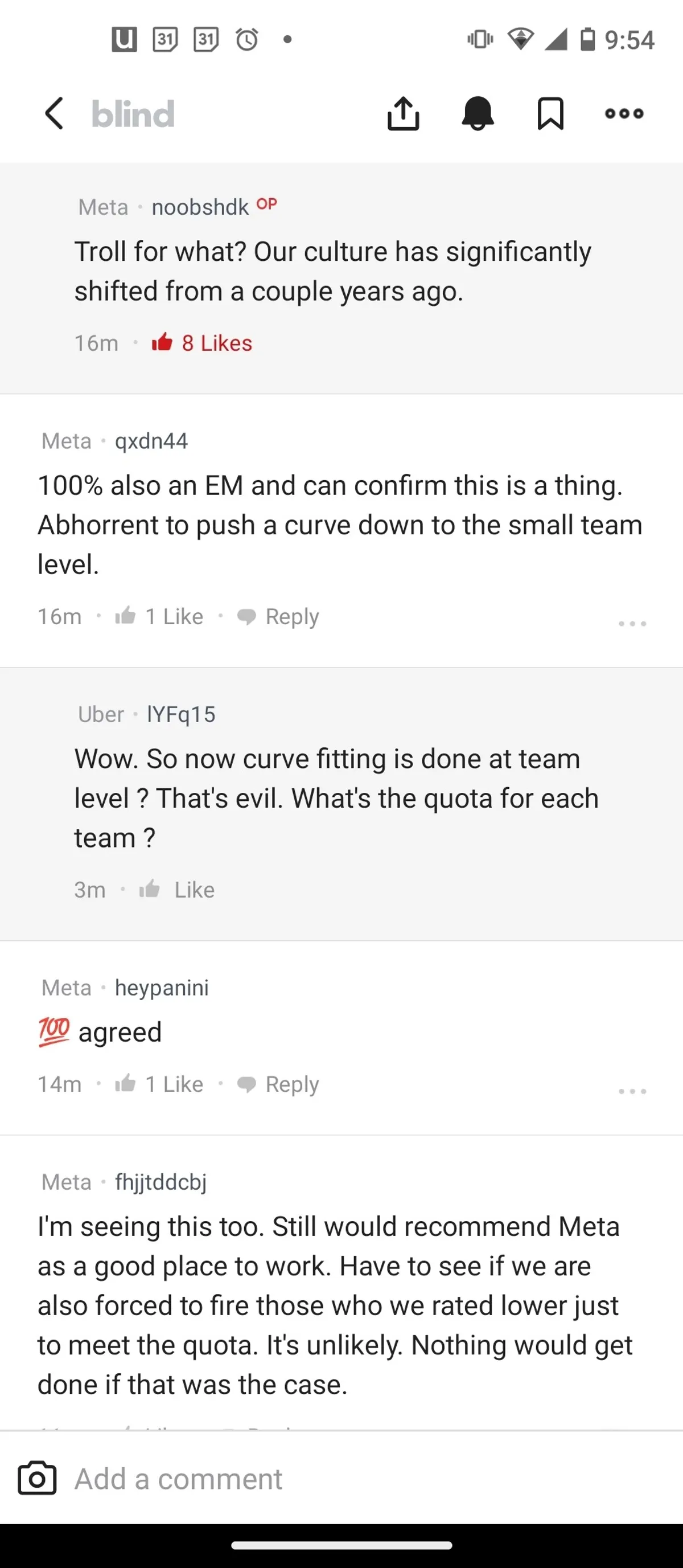Viewport: 683px width, 1568px height.
Task: Open noobshdk's user profile name
Action: (200, 207)
